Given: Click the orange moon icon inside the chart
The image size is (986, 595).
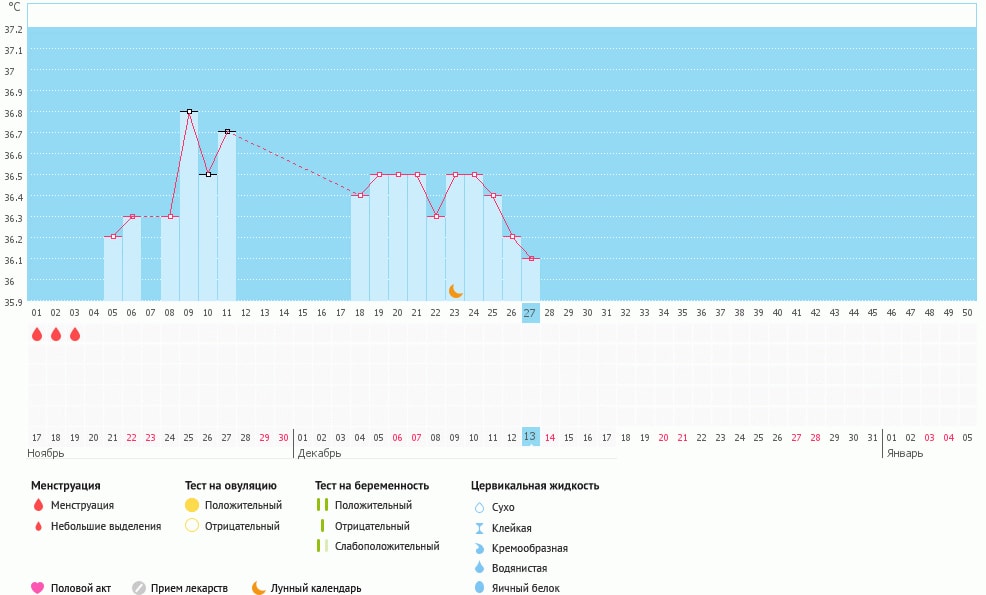Looking at the screenshot, I should coord(456,290).
